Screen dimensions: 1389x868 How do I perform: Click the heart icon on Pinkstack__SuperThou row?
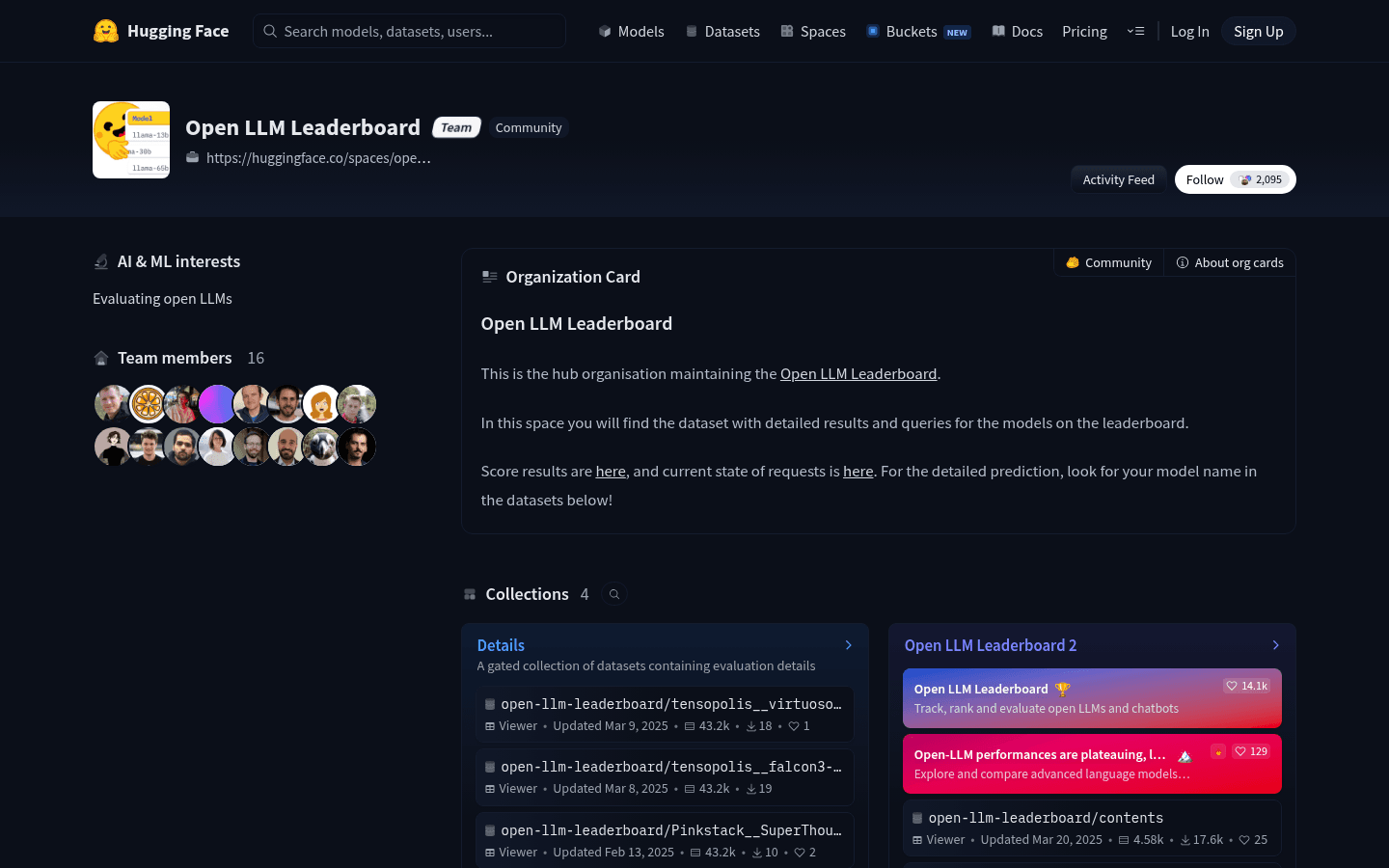800,853
